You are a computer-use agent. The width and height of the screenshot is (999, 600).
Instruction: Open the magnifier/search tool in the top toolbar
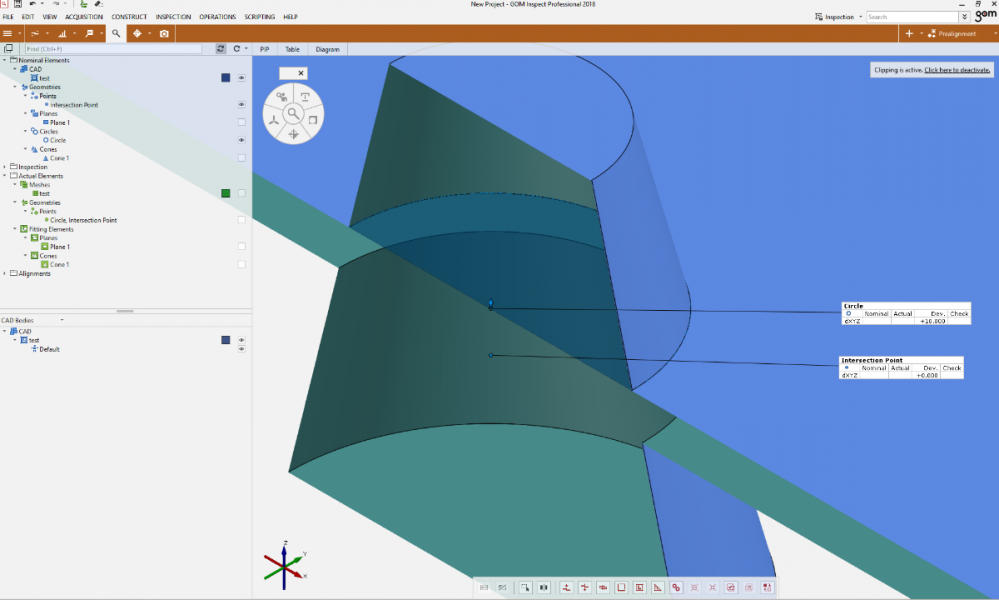[x=115, y=33]
